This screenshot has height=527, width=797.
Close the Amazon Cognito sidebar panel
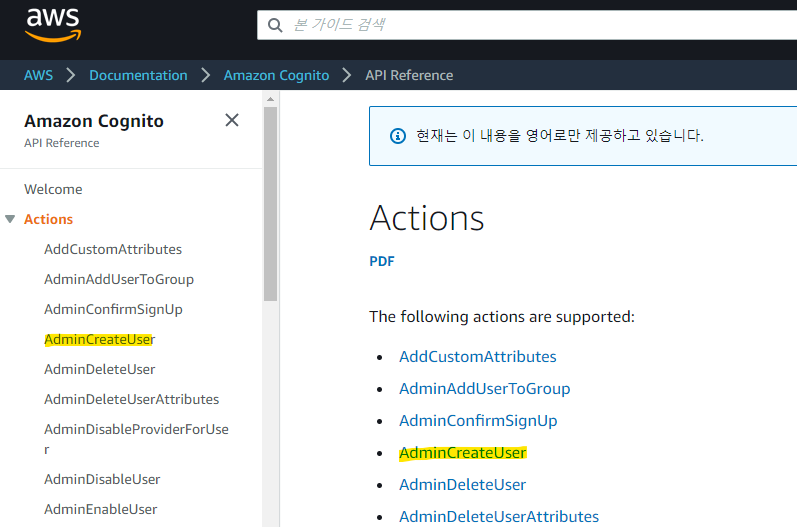pos(232,120)
